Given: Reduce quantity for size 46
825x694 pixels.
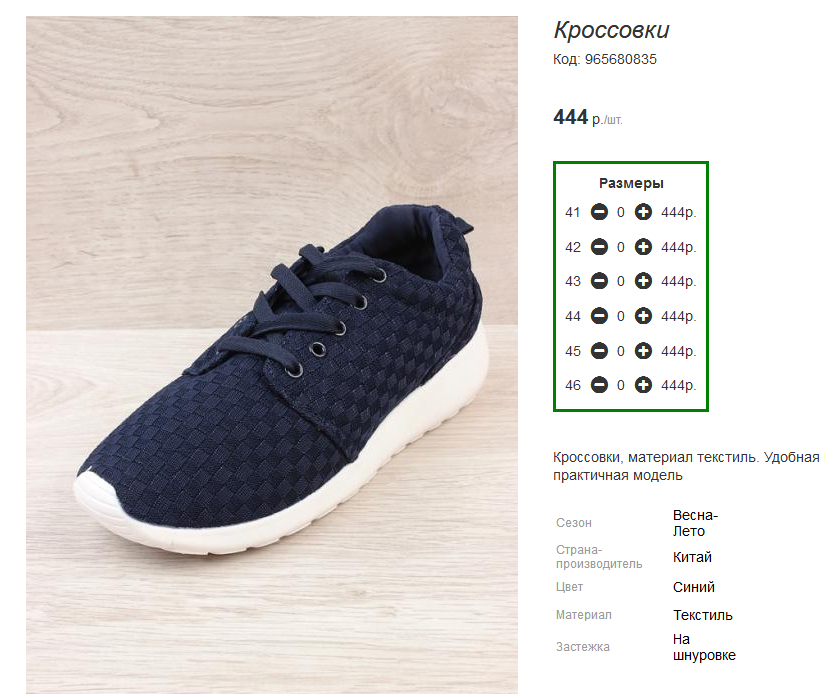Looking at the screenshot, I should click(x=599, y=385).
